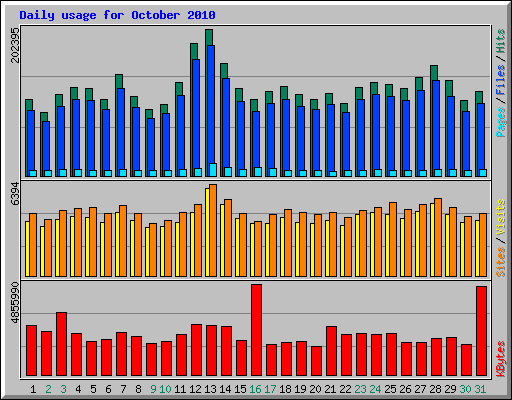Click day 10 on the x-axis
Image resolution: width=512 pixels, height=400 pixels.
[165, 389]
